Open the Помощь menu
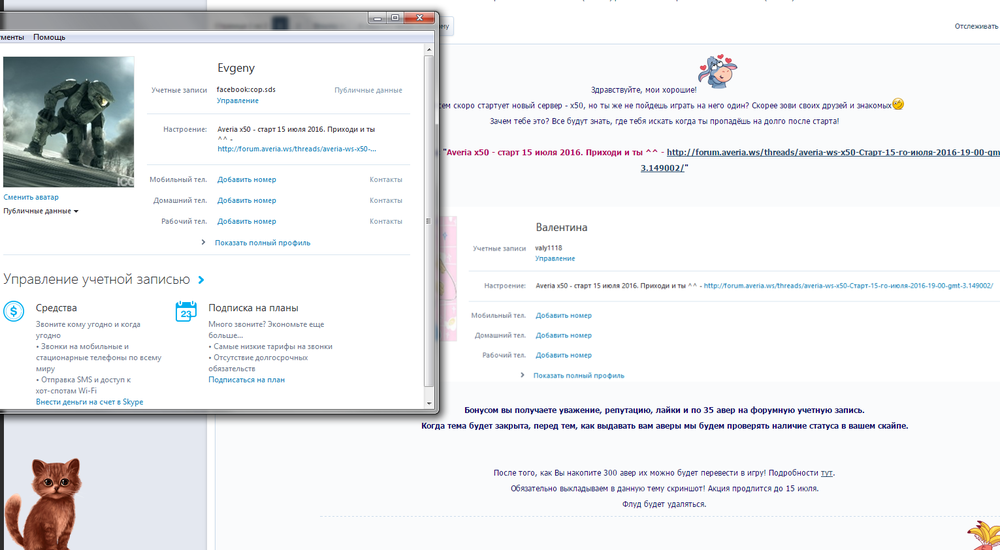 point(49,37)
